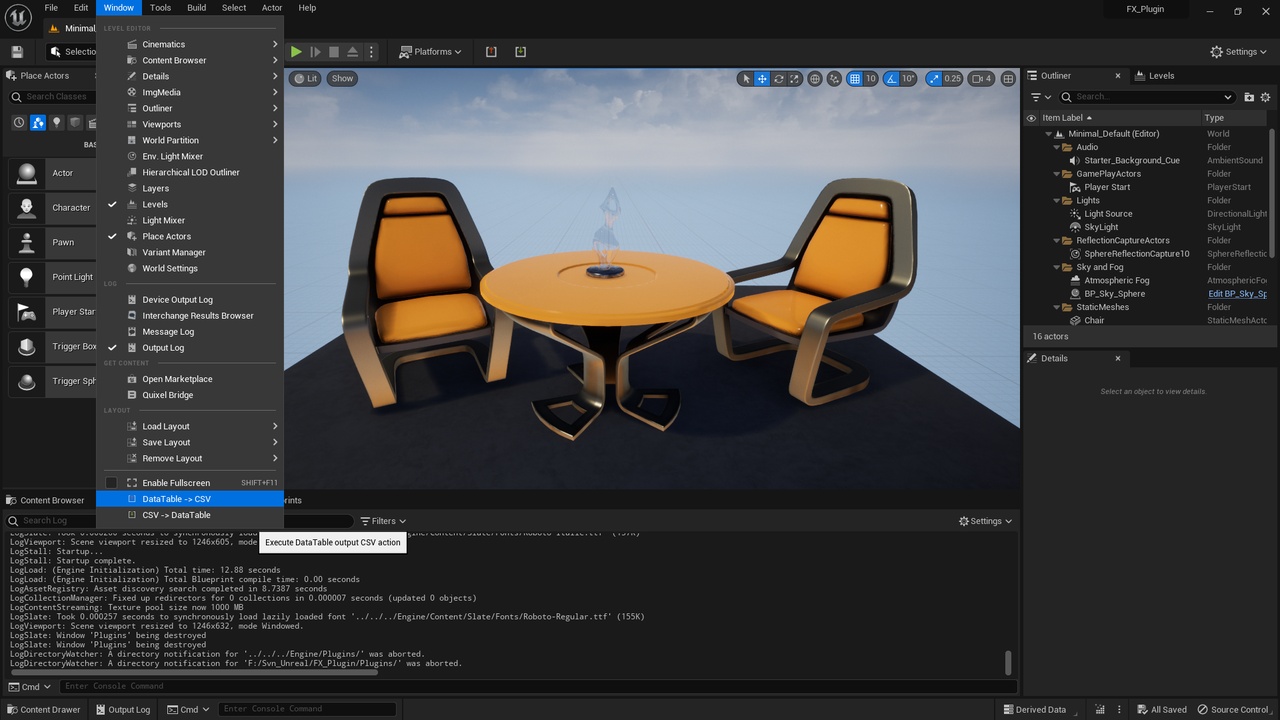Open the Platforms dropdown
This screenshot has width=1280, height=720.
pyautogui.click(x=431, y=52)
